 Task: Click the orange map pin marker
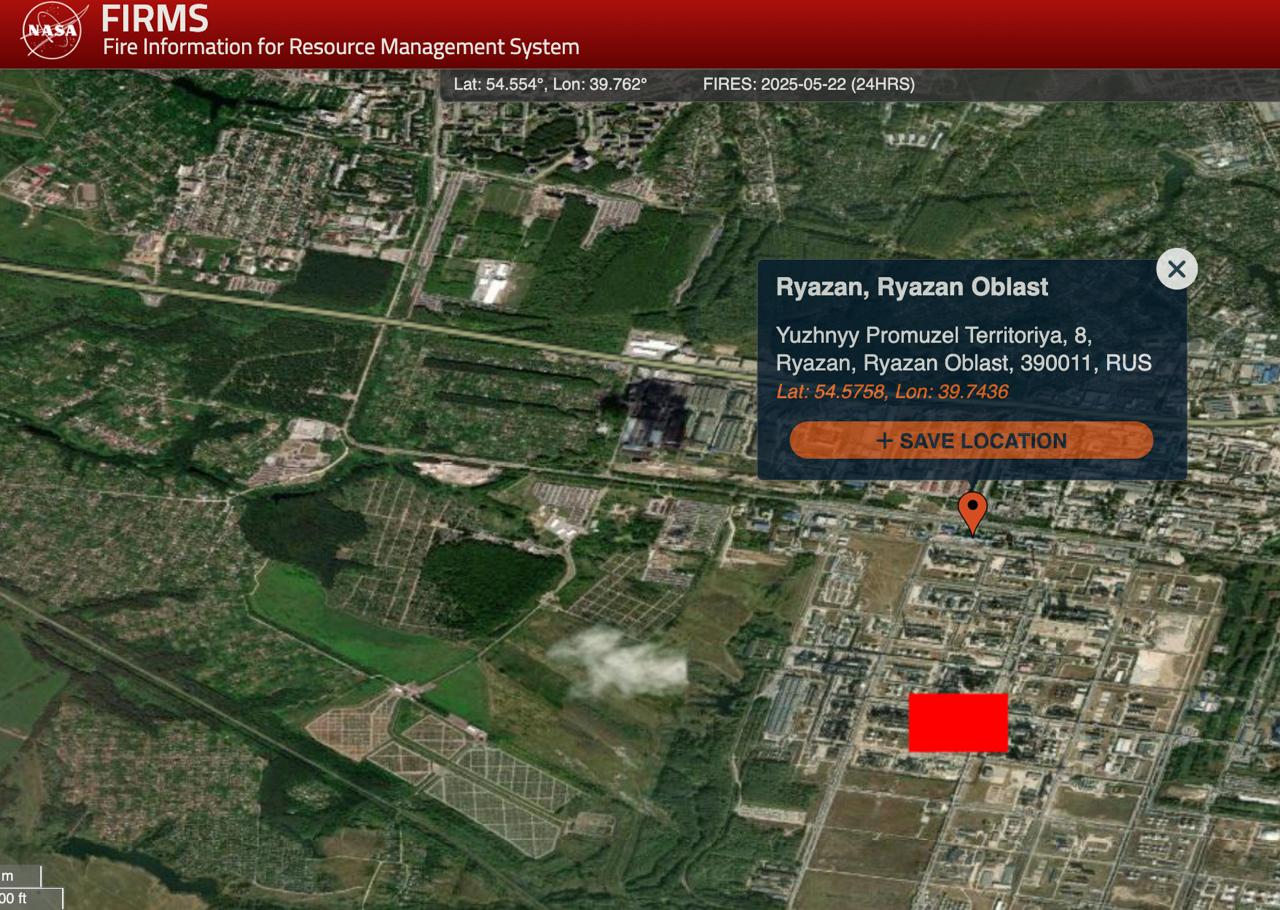tap(972, 512)
